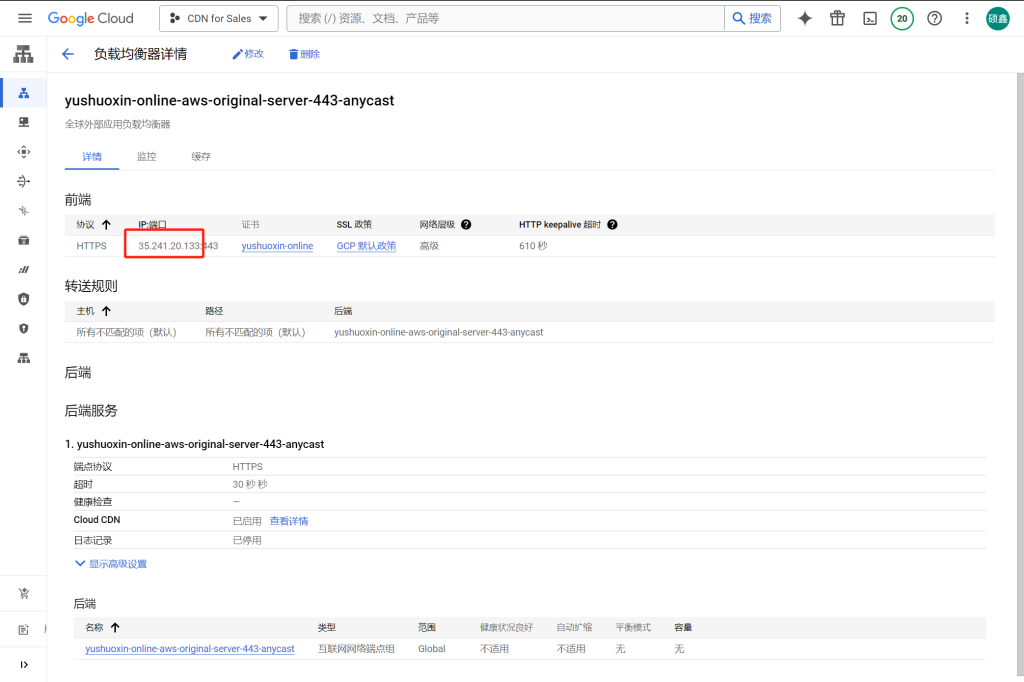Expand 显示高级设置 section

(x=111, y=564)
